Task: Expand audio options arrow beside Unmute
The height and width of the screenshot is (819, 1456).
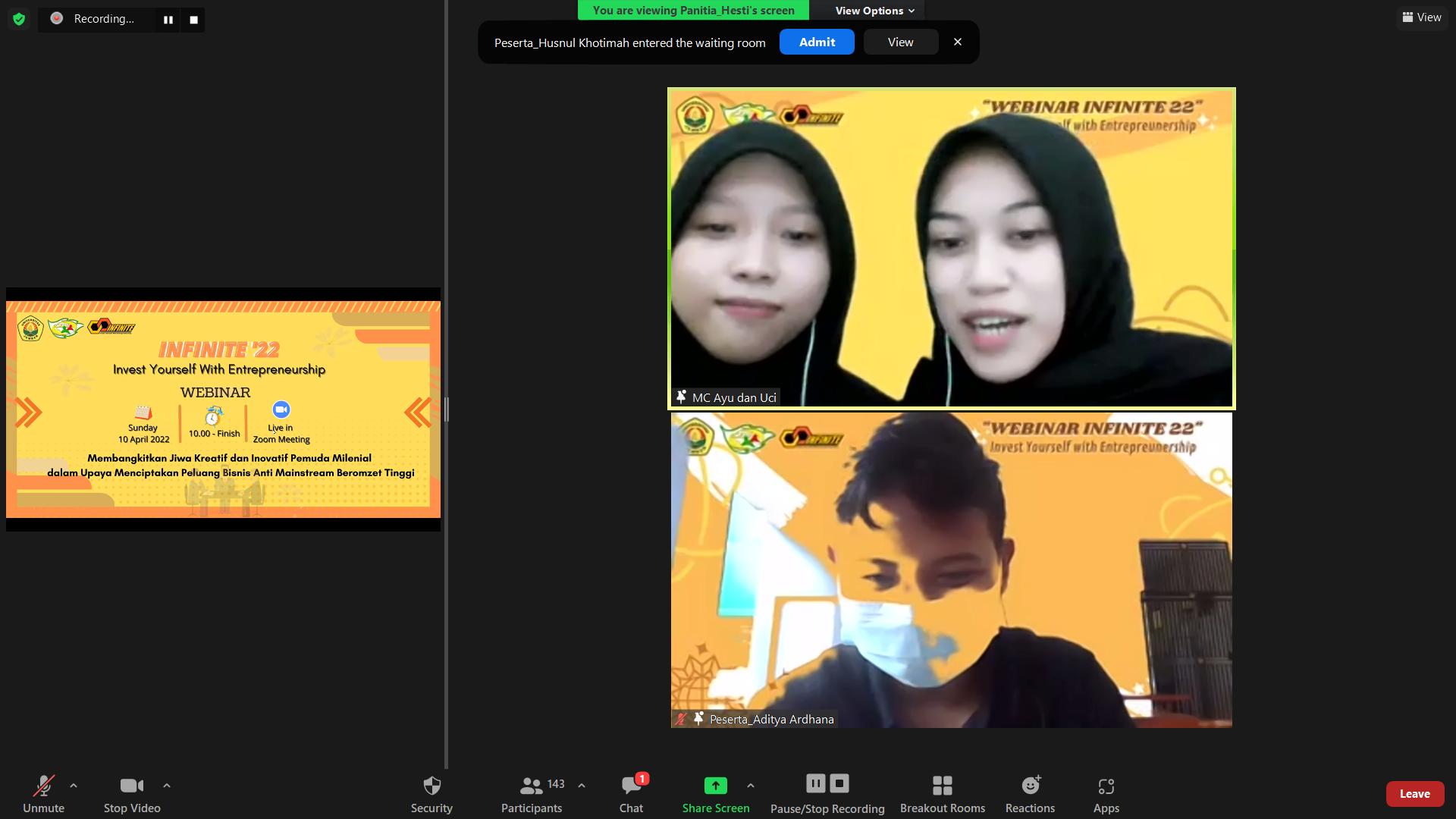Action: (x=74, y=786)
